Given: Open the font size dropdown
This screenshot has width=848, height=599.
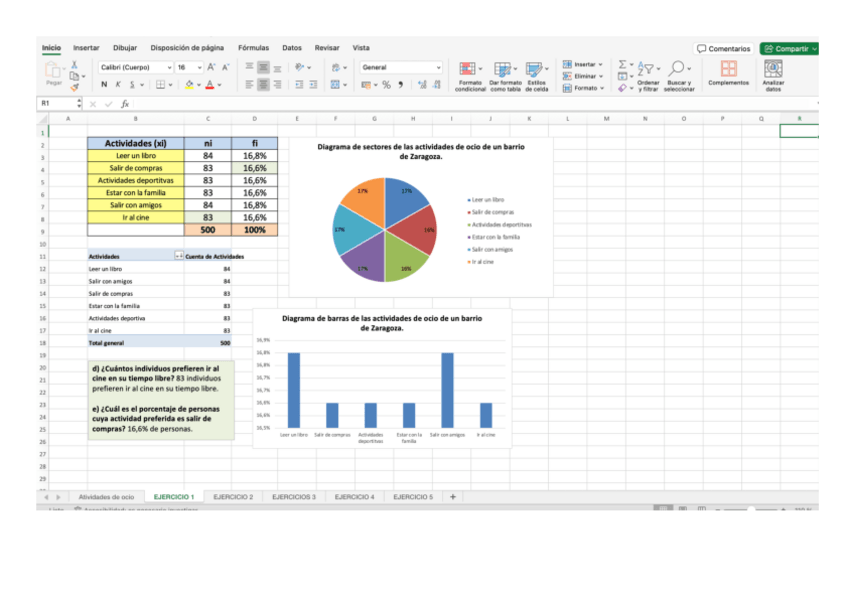Looking at the screenshot, I should click(198, 68).
